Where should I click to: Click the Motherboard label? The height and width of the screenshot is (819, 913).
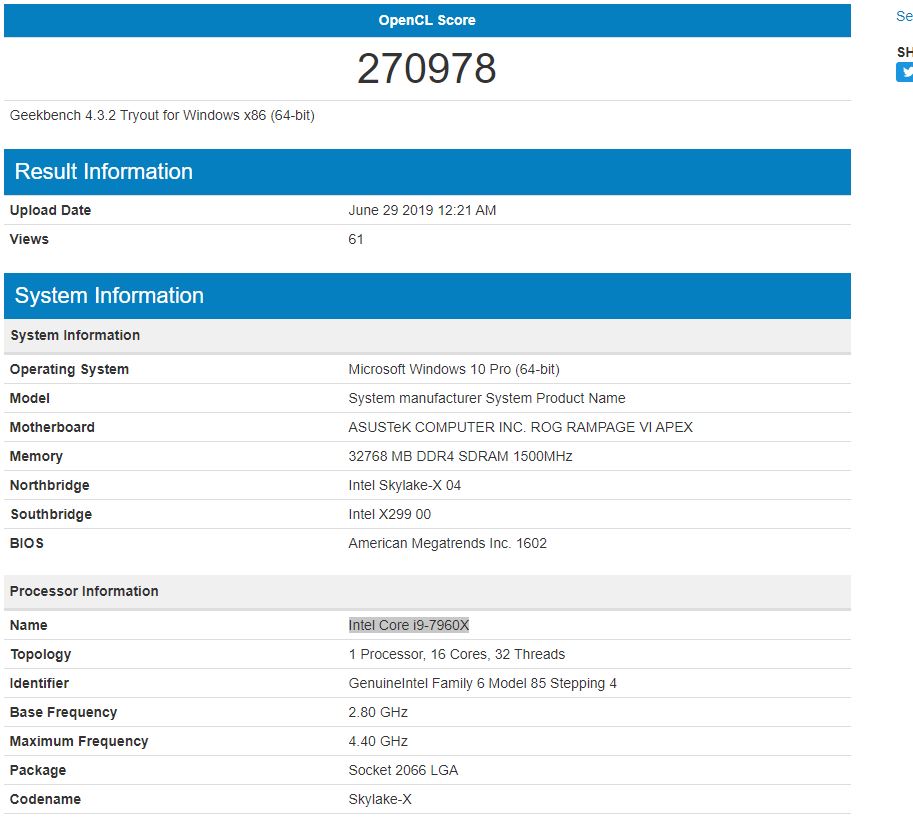52,427
